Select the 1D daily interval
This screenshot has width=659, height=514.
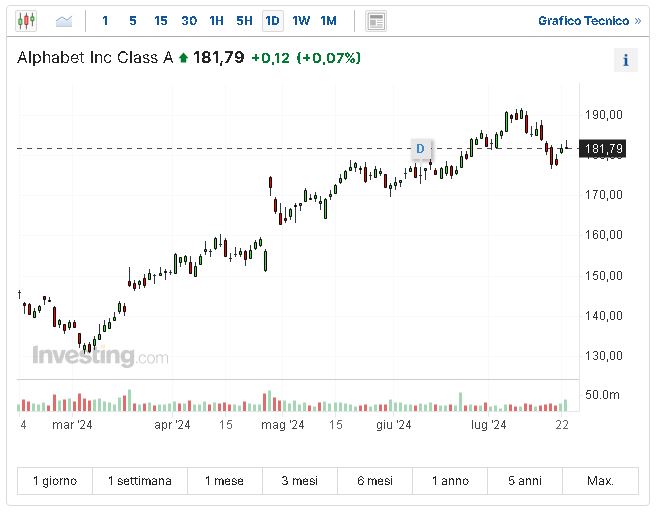pos(273,21)
